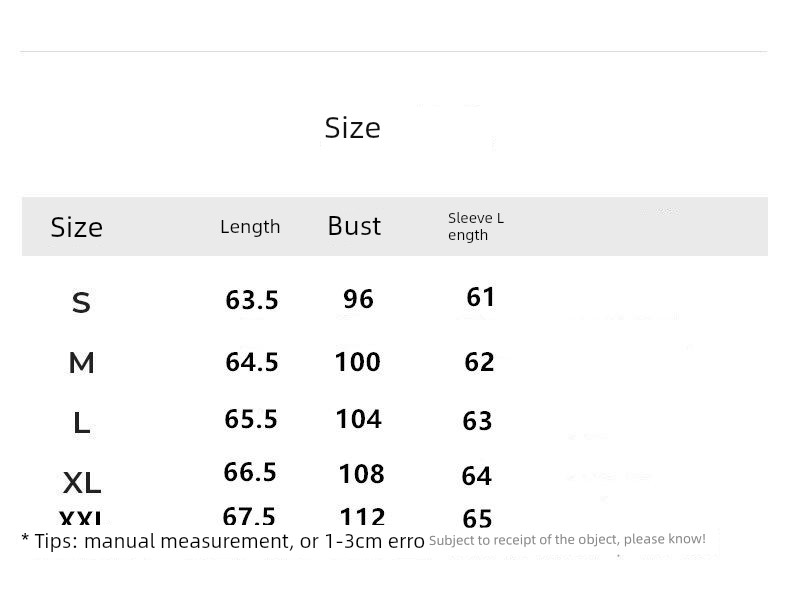The width and height of the screenshot is (790, 597).
Task: Select the "Length" column header
Action: [250, 227]
